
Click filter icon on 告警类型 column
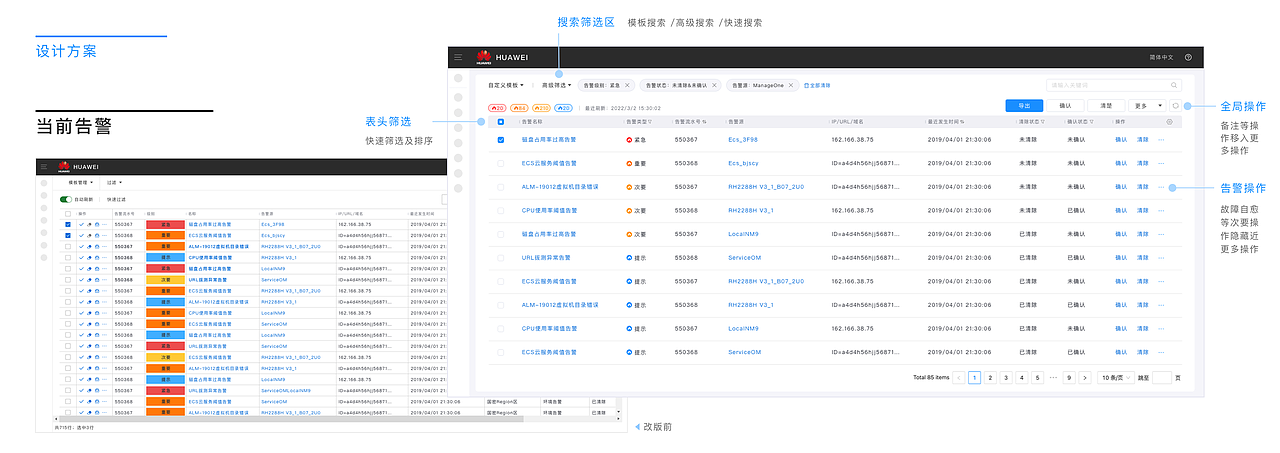point(650,122)
